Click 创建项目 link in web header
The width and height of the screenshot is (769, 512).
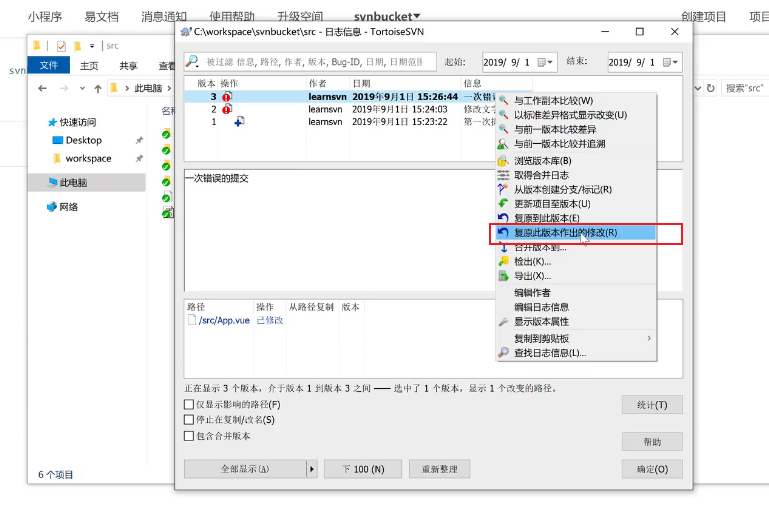(703, 17)
